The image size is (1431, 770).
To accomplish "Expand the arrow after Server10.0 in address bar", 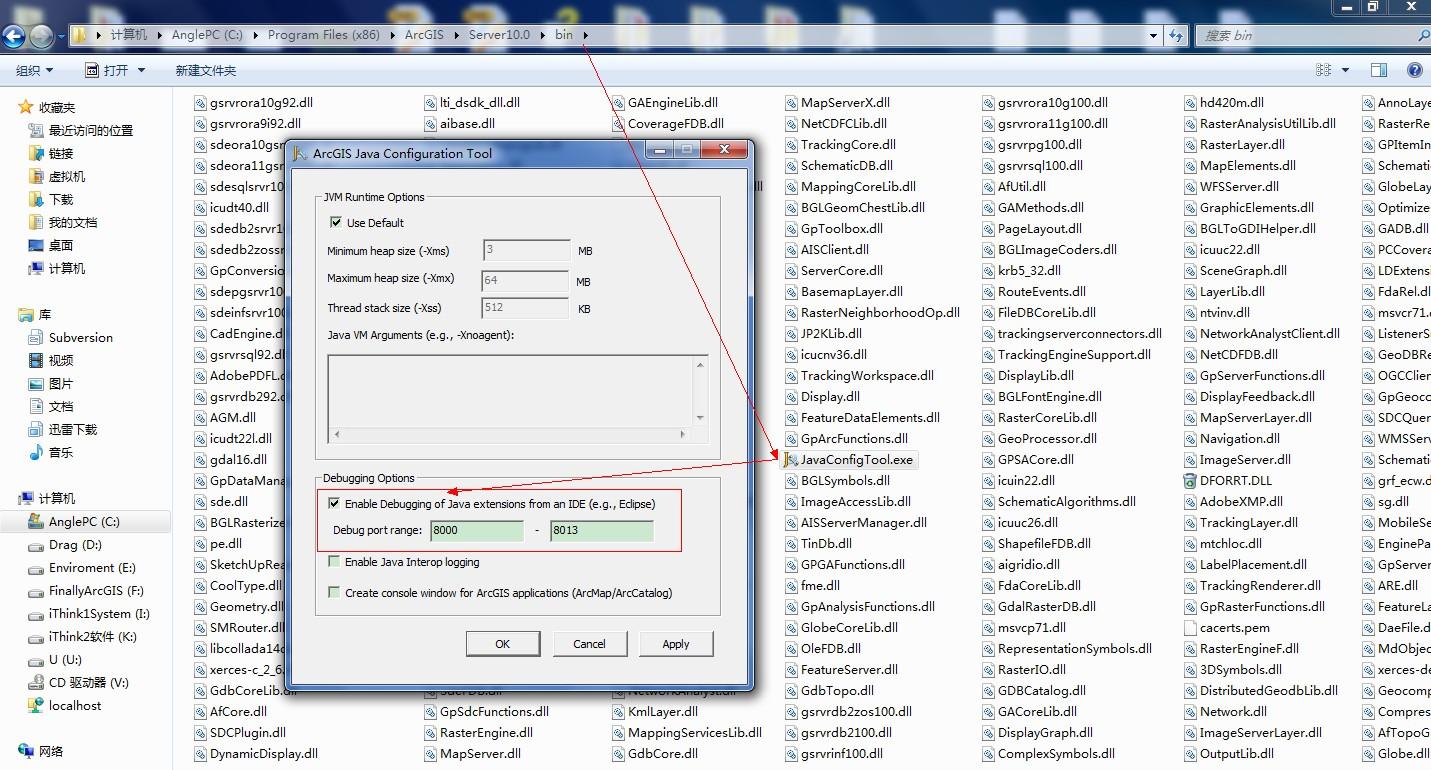I will [x=542, y=35].
